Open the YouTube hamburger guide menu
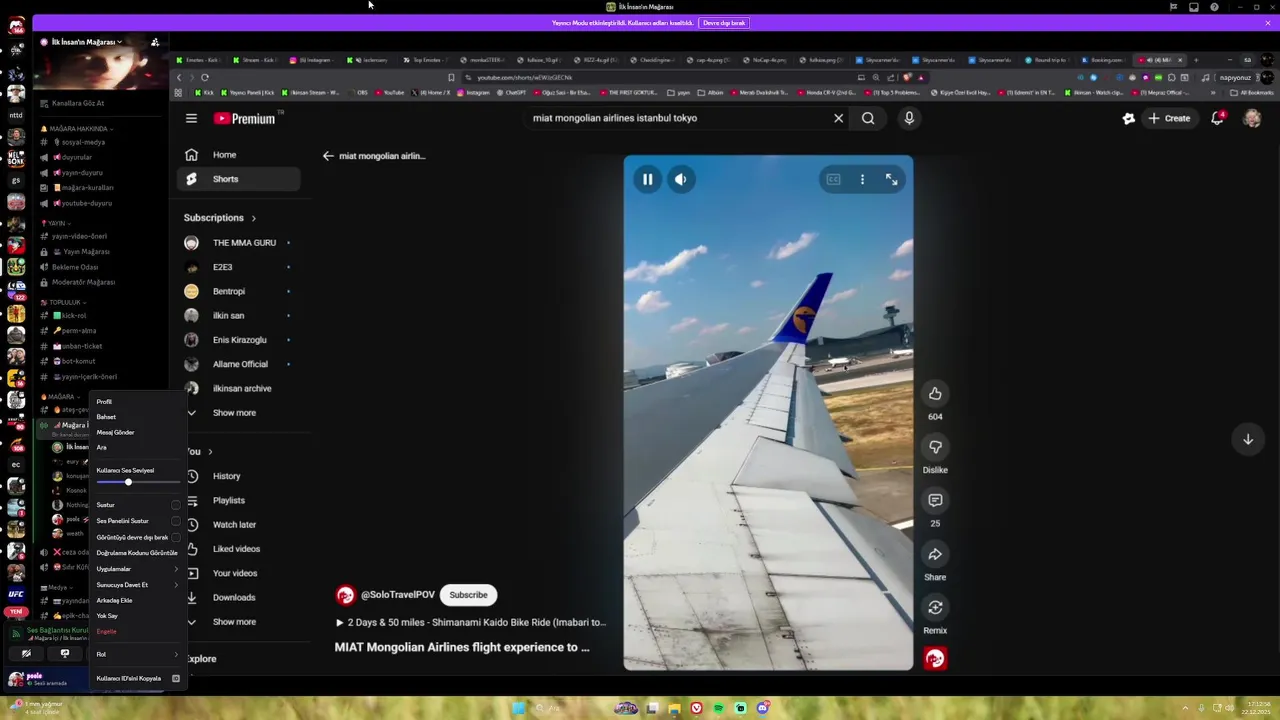The image size is (1280, 720). click(191, 118)
